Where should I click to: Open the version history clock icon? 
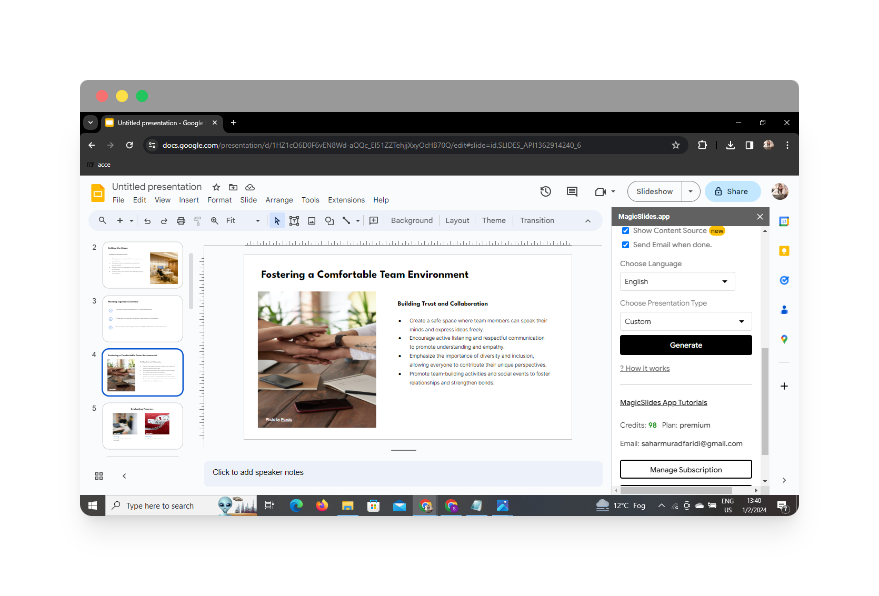click(545, 192)
